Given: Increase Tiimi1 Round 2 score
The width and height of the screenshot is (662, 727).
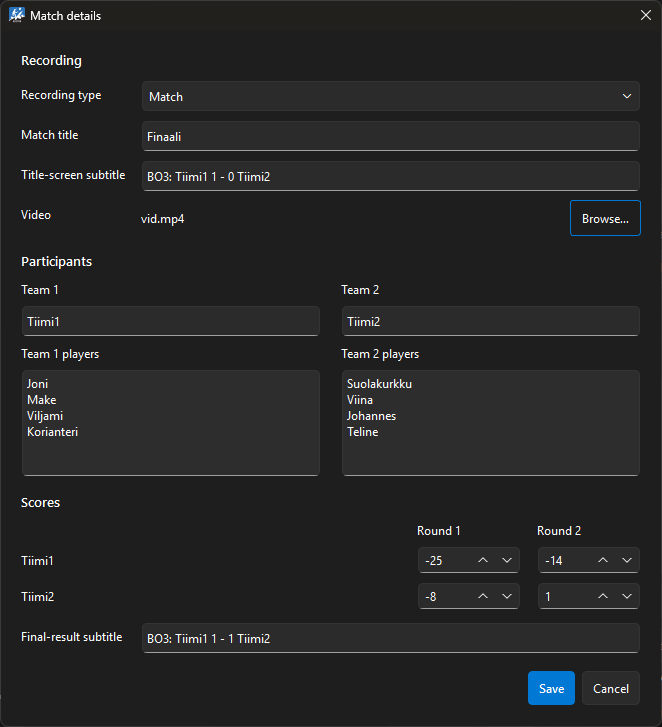Looking at the screenshot, I should coord(603,560).
